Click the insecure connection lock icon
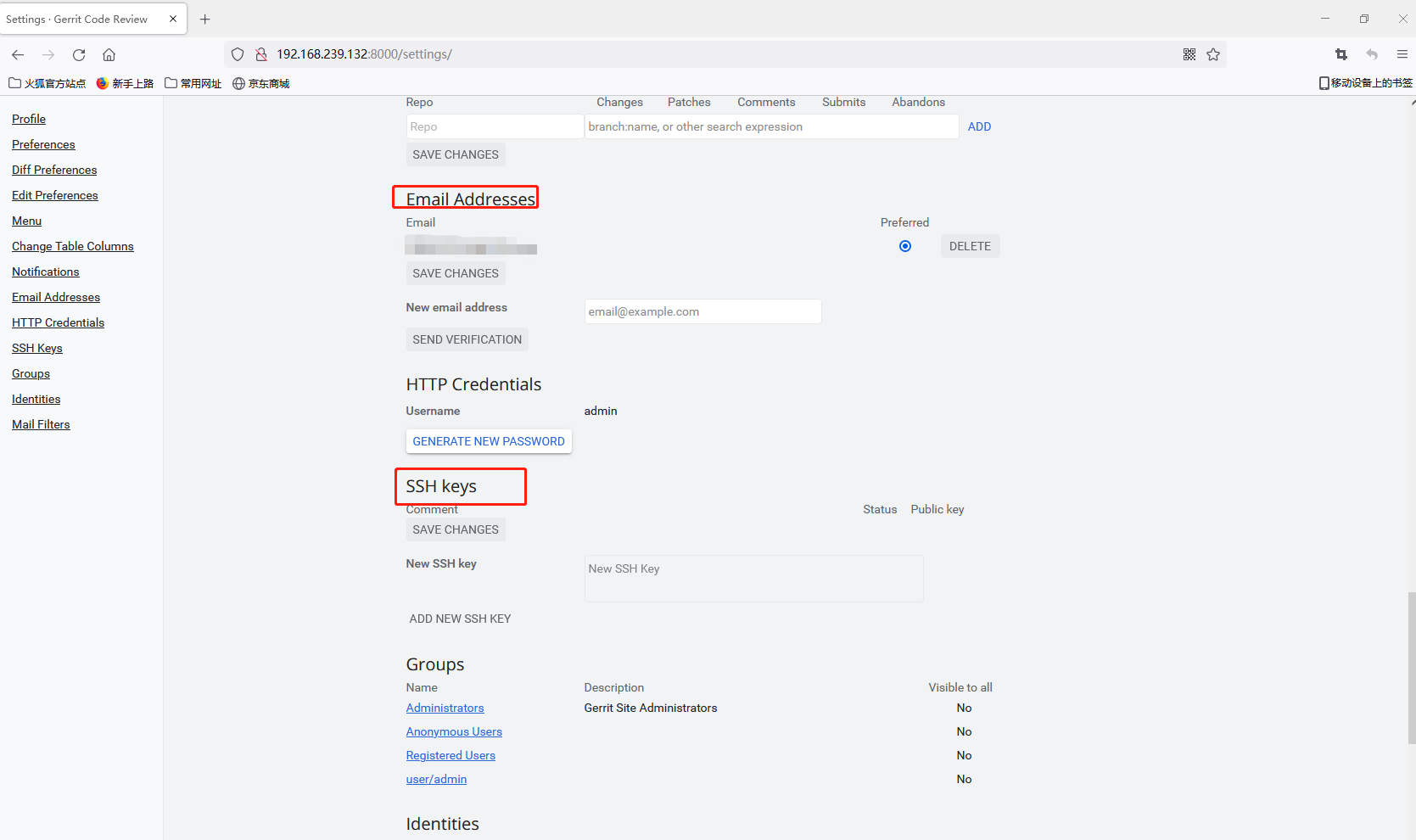This screenshot has height=840, width=1416. [x=261, y=54]
